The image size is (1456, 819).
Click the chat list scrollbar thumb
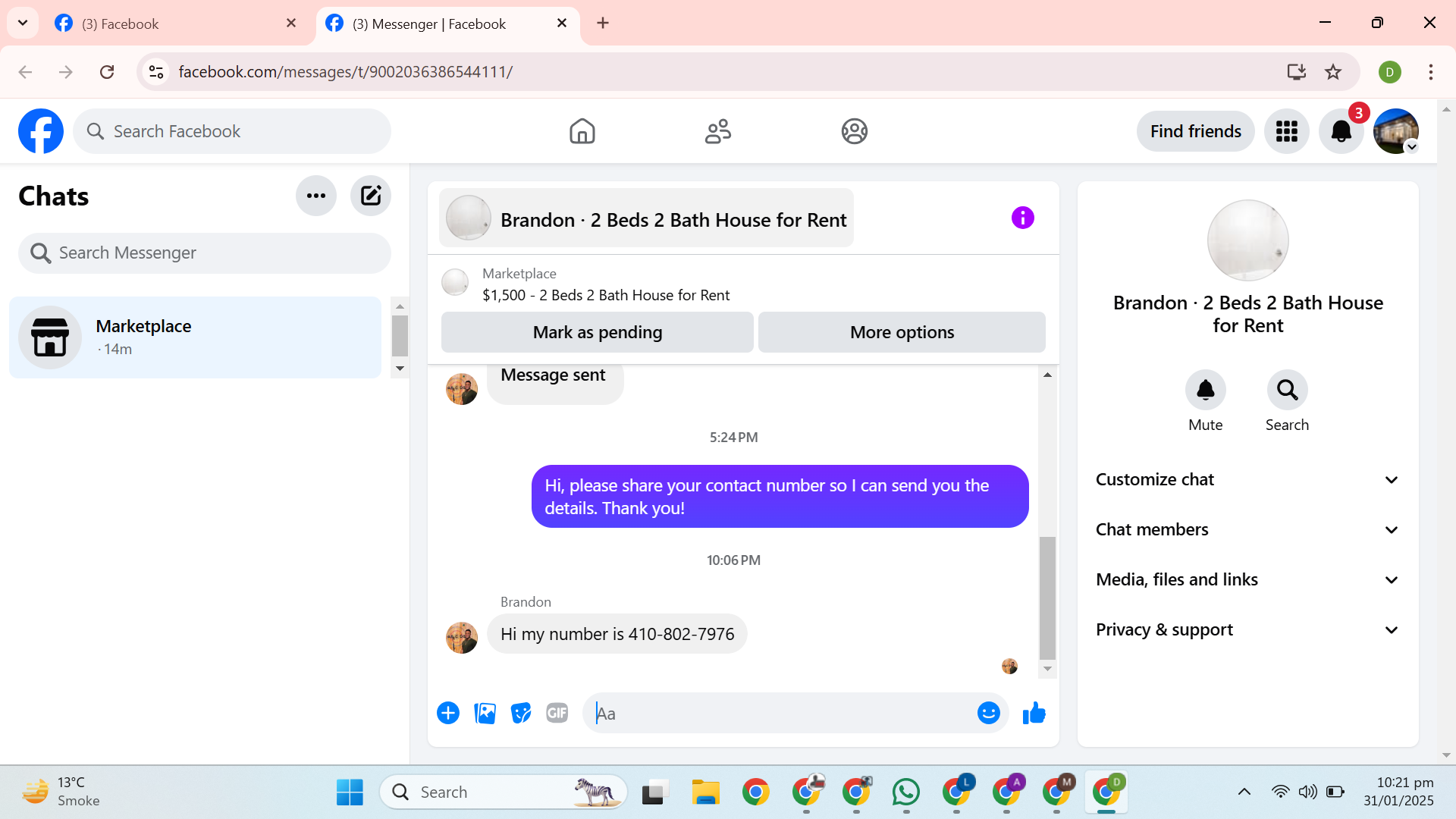[x=400, y=335]
